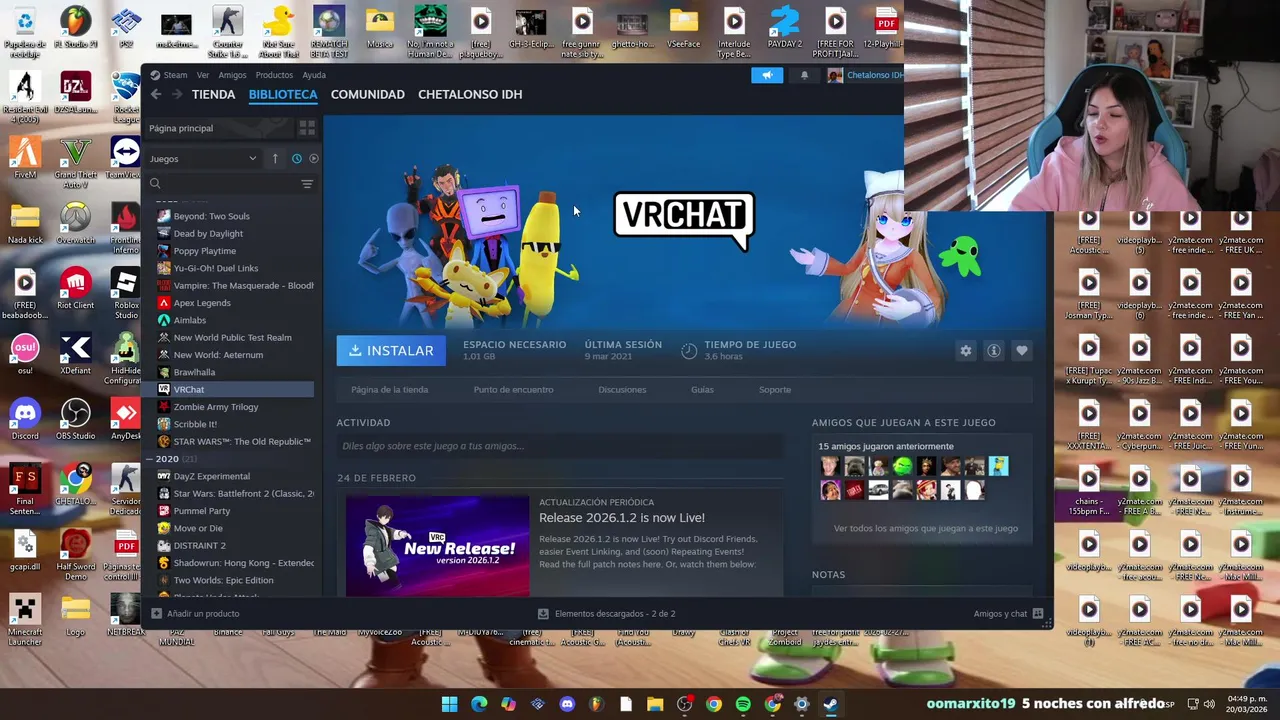Select Zombie Army Trilogy in library
The height and width of the screenshot is (720, 1280).
(216, 407)
